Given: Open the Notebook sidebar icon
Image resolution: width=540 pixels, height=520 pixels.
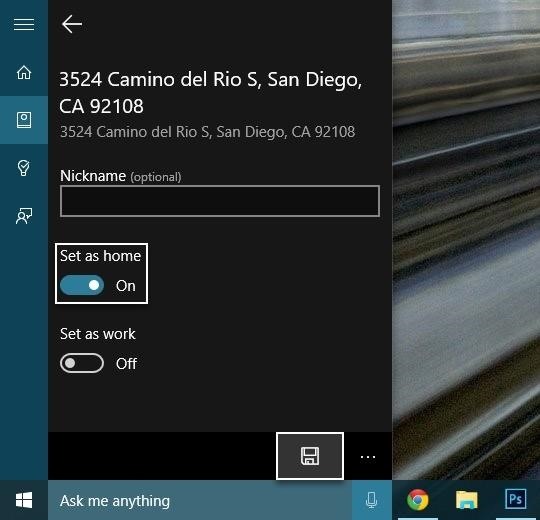Looking at the screenshot, I should click(x=24, y=120).
